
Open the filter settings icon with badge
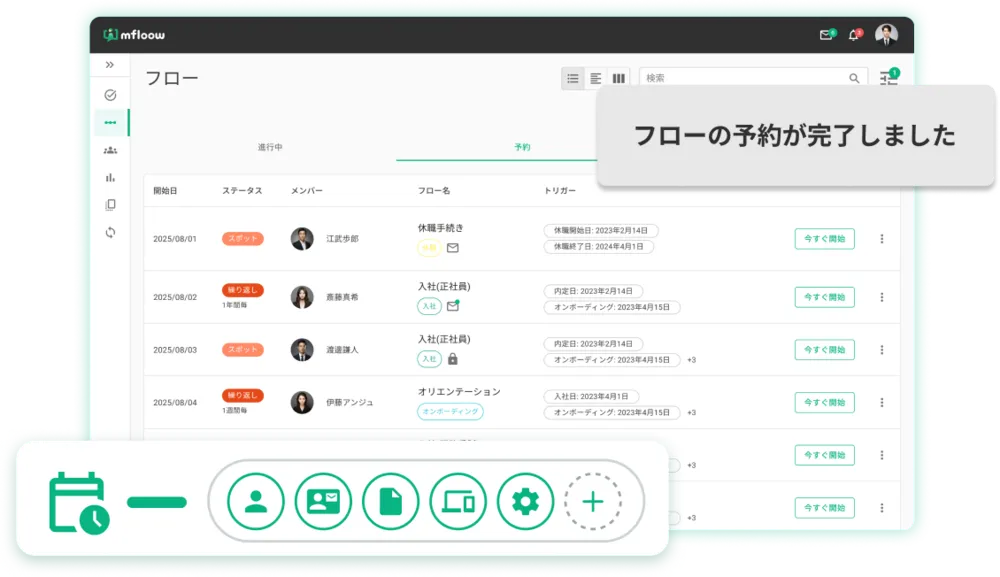[x=889, y=77]
